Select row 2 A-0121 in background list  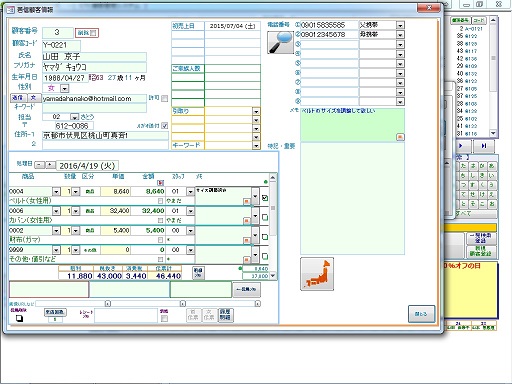[469, 29]
